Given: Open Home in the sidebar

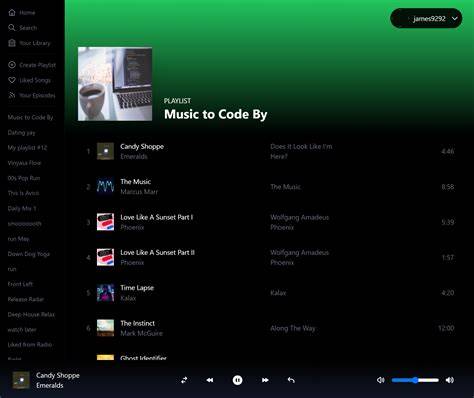Looking at the screenshot, I should 27,13.
